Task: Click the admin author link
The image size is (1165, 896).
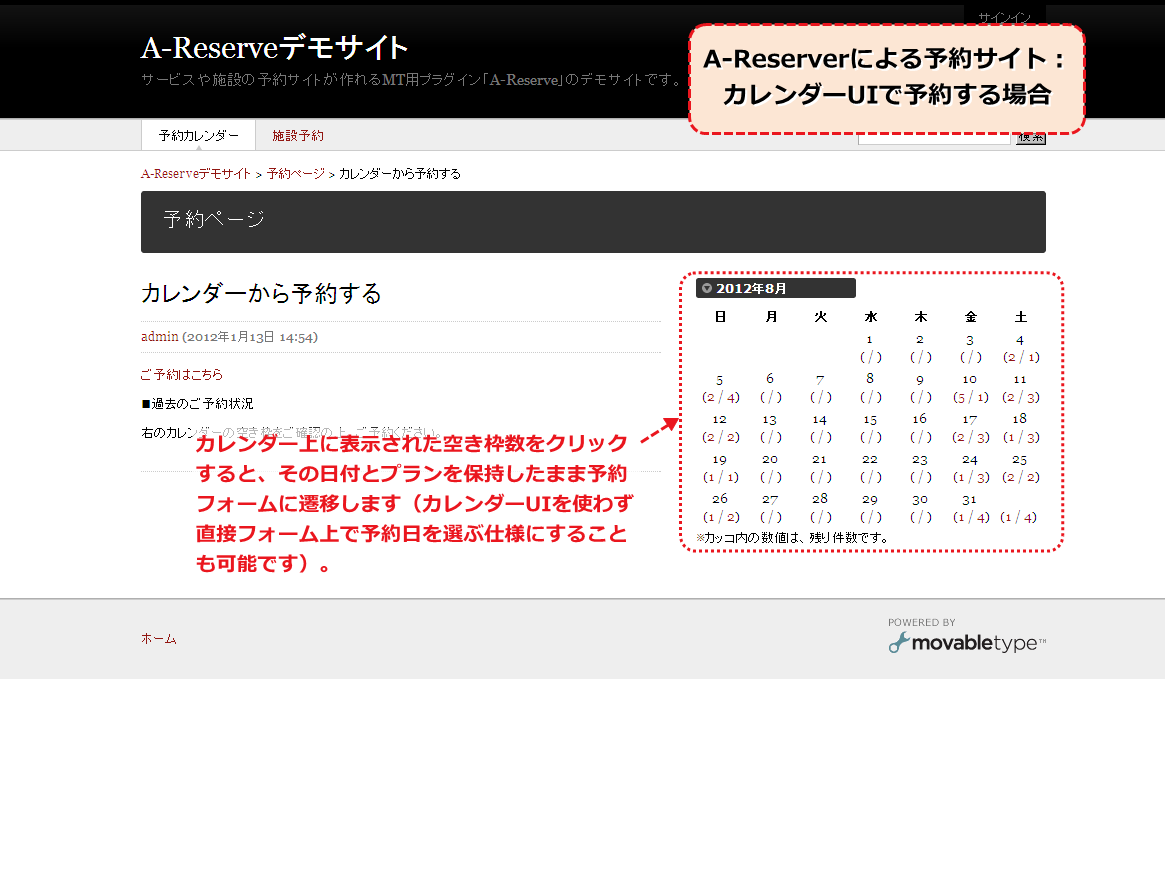Action: click(159, 337)
